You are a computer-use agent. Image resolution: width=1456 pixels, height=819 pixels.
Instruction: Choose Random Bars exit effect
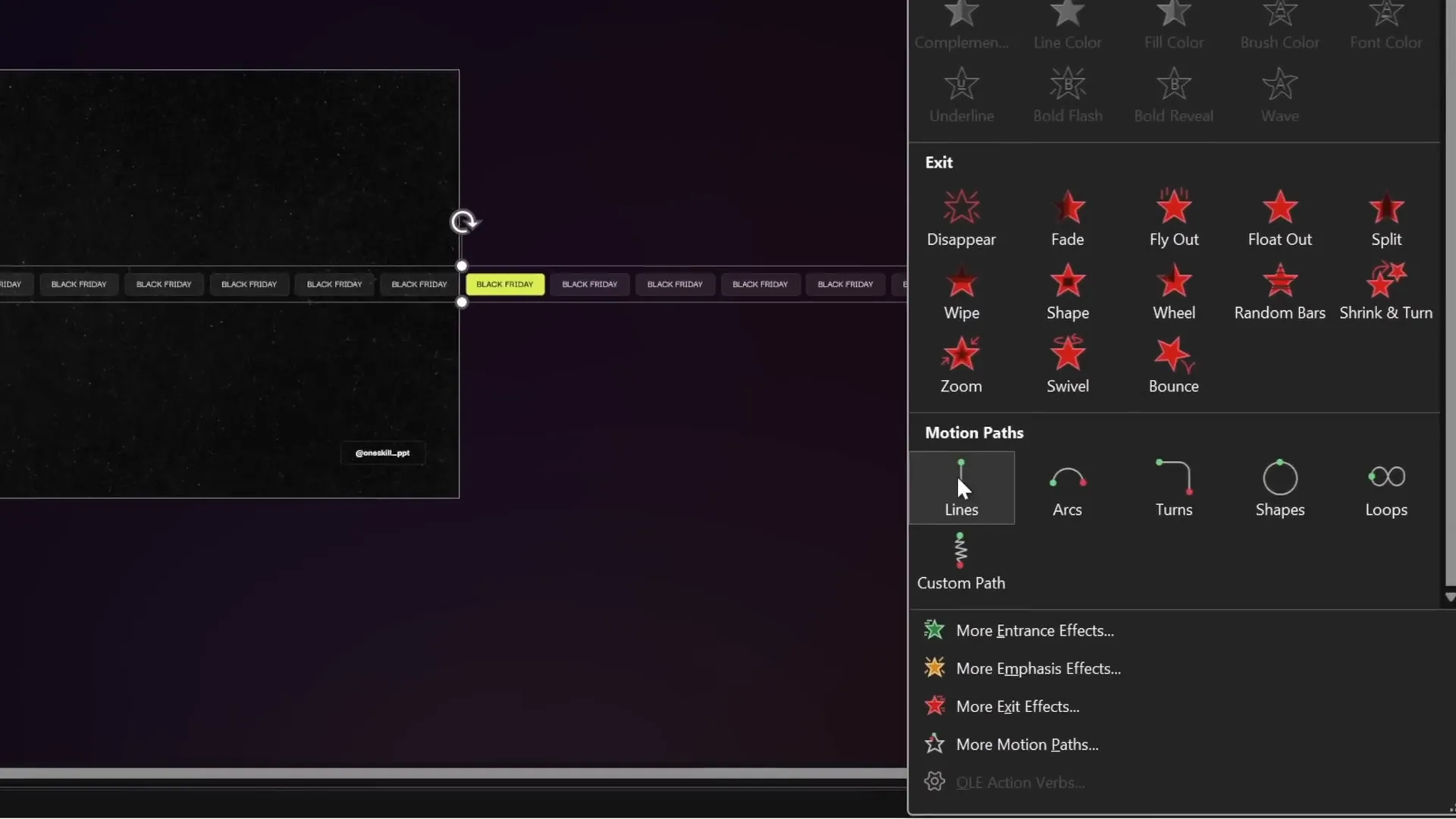coord(1279,292)
